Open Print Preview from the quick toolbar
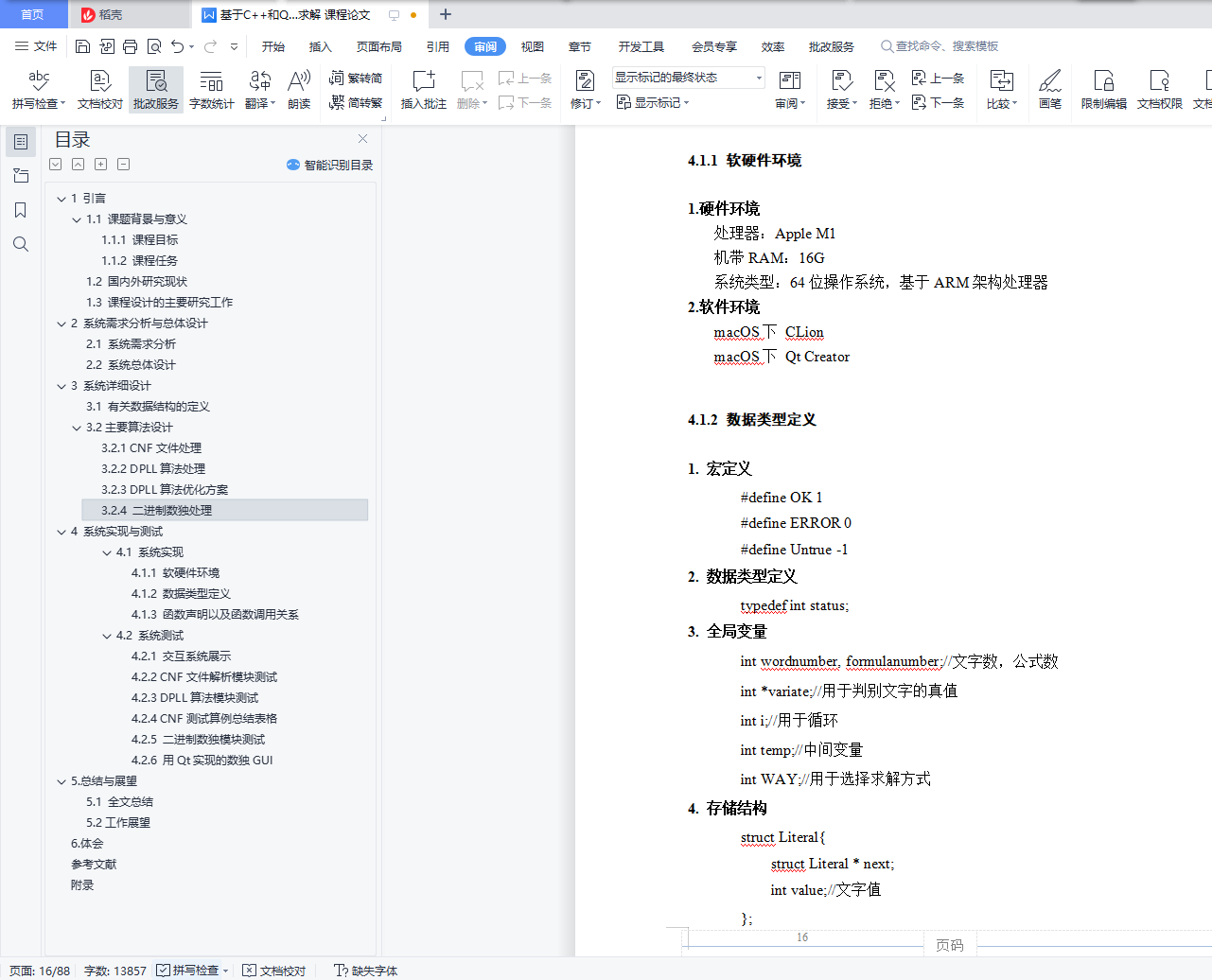This screenshot has height=980, width=1212. 153,46
